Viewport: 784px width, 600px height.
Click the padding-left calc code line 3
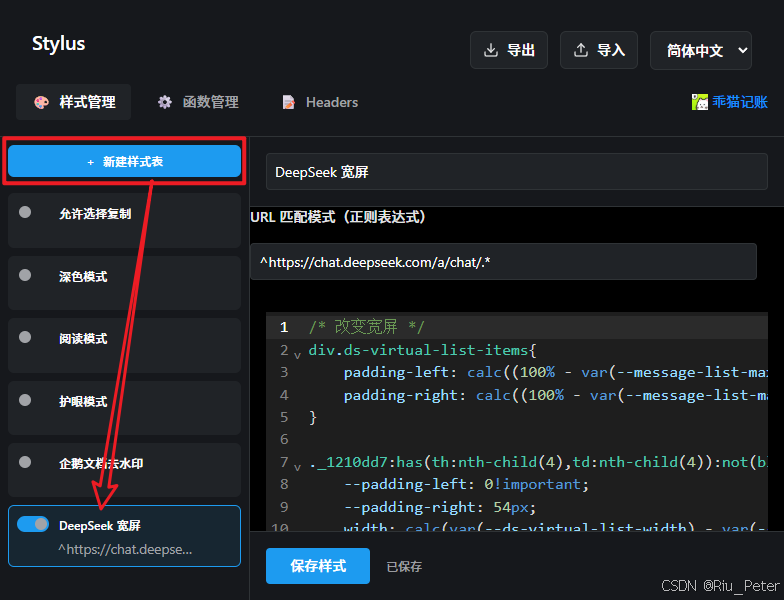tap(555, 372)
